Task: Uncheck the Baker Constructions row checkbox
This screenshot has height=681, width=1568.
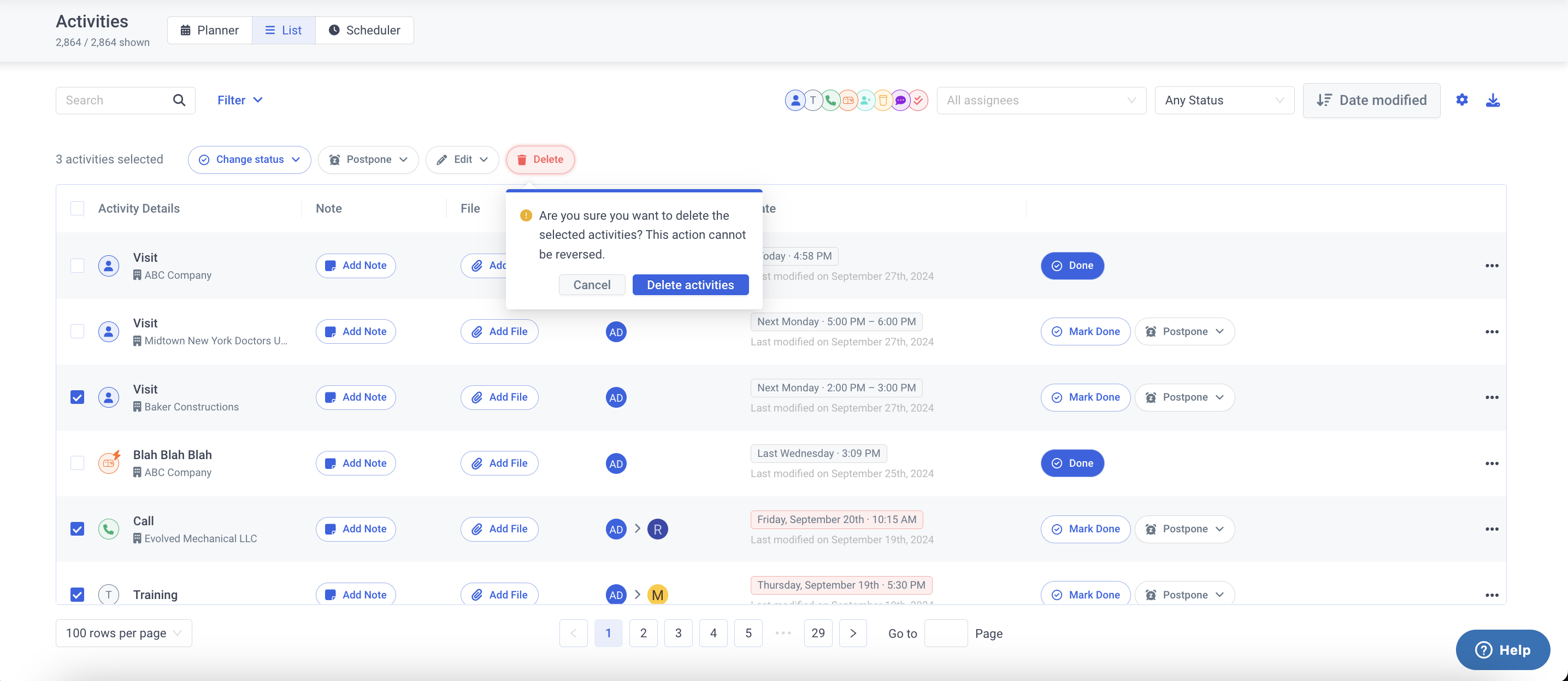Action: [x=77, y=397]
